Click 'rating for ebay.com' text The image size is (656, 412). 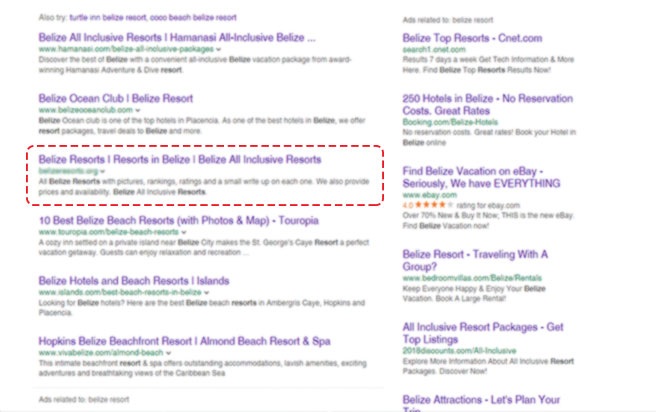488,205
